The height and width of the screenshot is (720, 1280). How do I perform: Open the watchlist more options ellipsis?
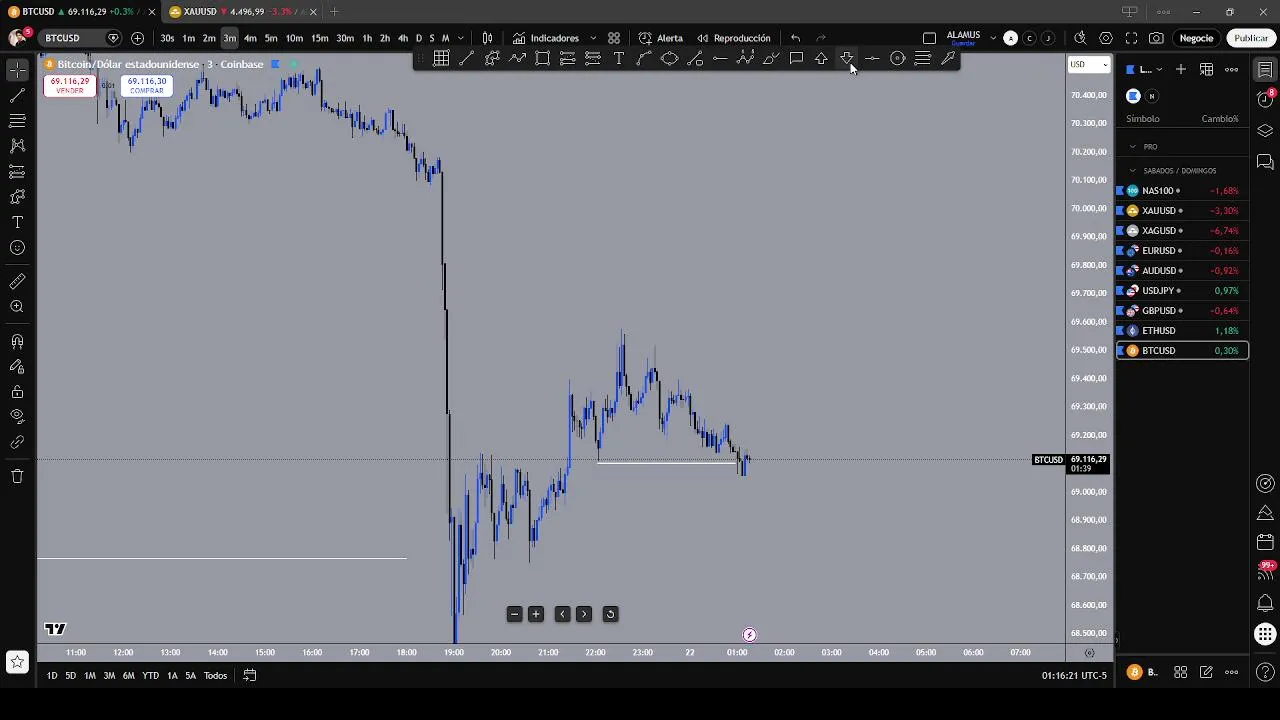click(x=1232, y=69)
